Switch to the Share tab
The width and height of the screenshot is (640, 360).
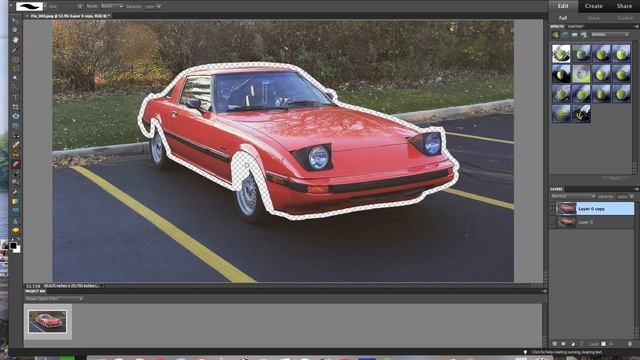pyautogui.click(x=624, y=6)
